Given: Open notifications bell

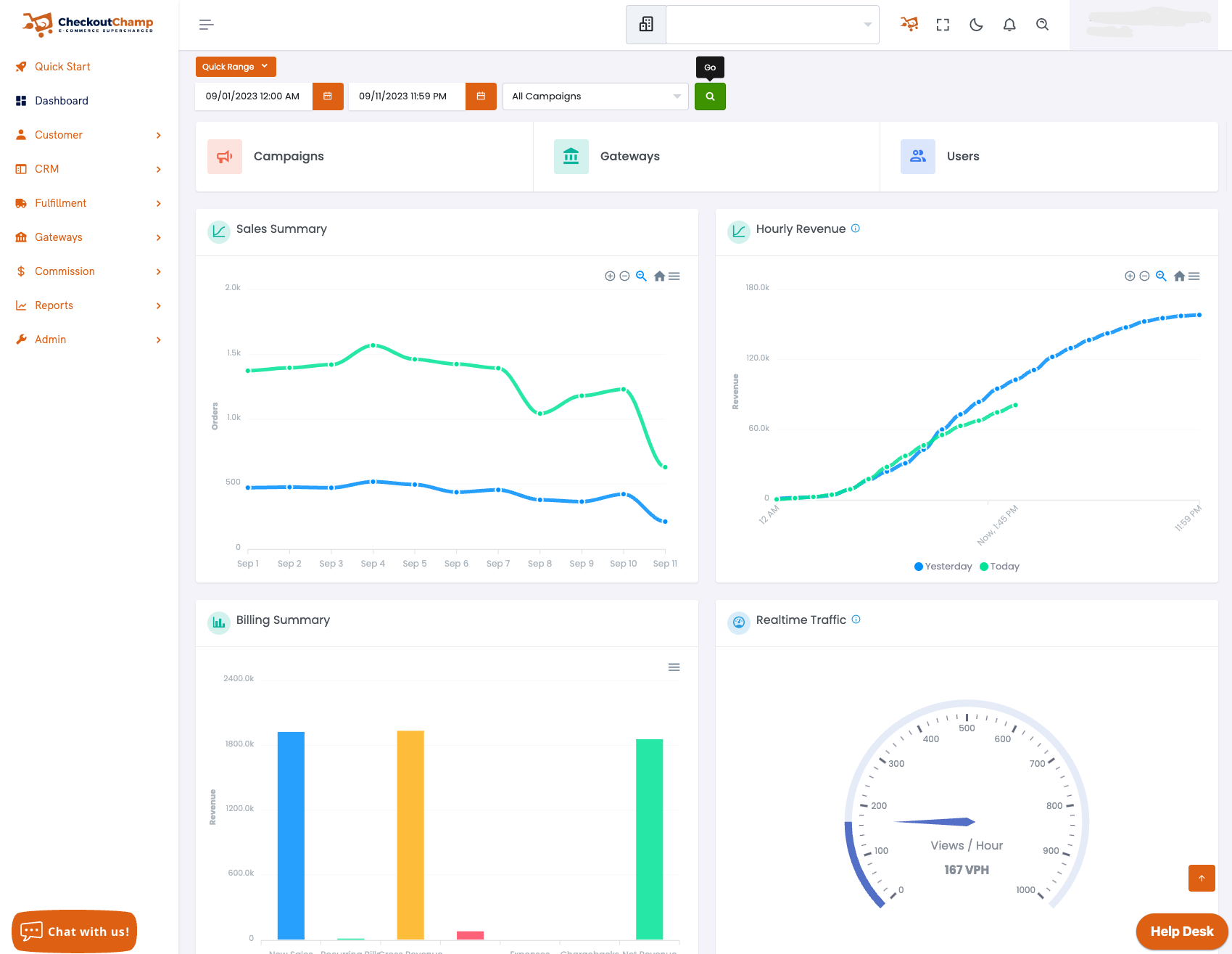Looking at the screenshot, I should pyautogui.click(x=1009, y=25).
